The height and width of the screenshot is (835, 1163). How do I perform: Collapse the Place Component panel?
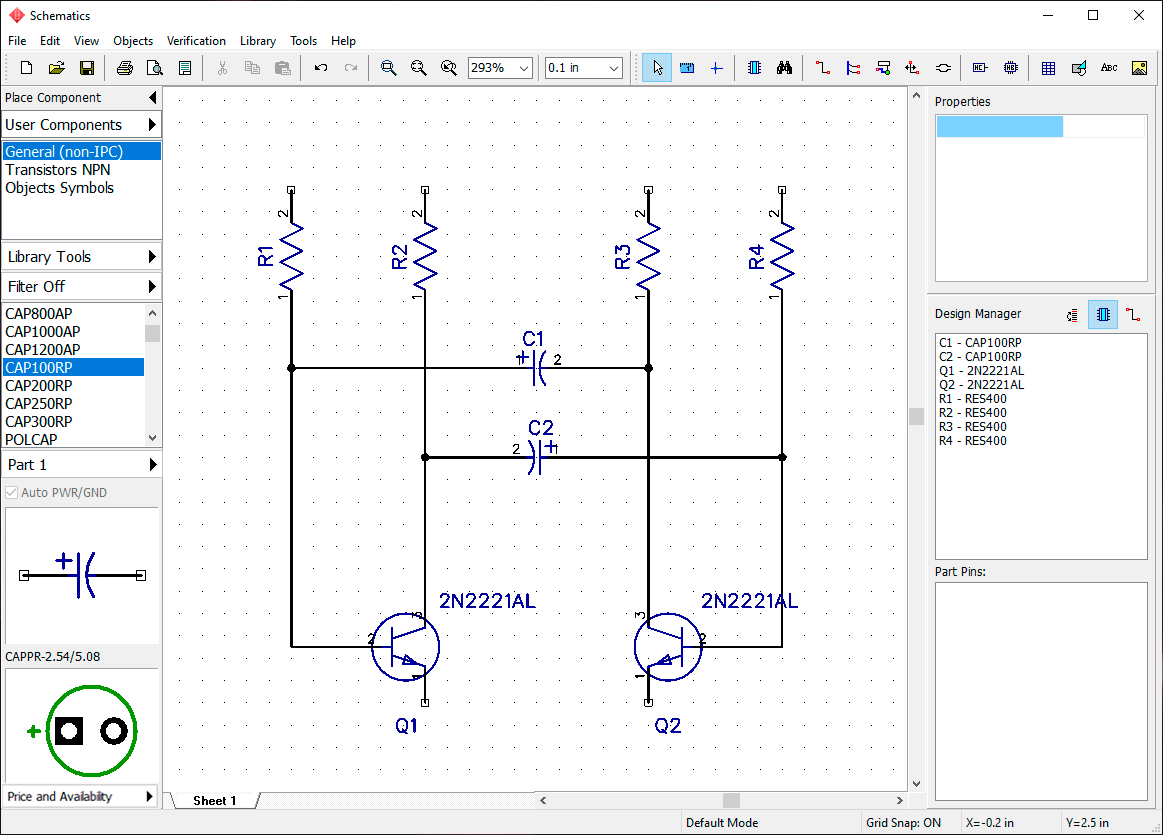tap(152, 97)
